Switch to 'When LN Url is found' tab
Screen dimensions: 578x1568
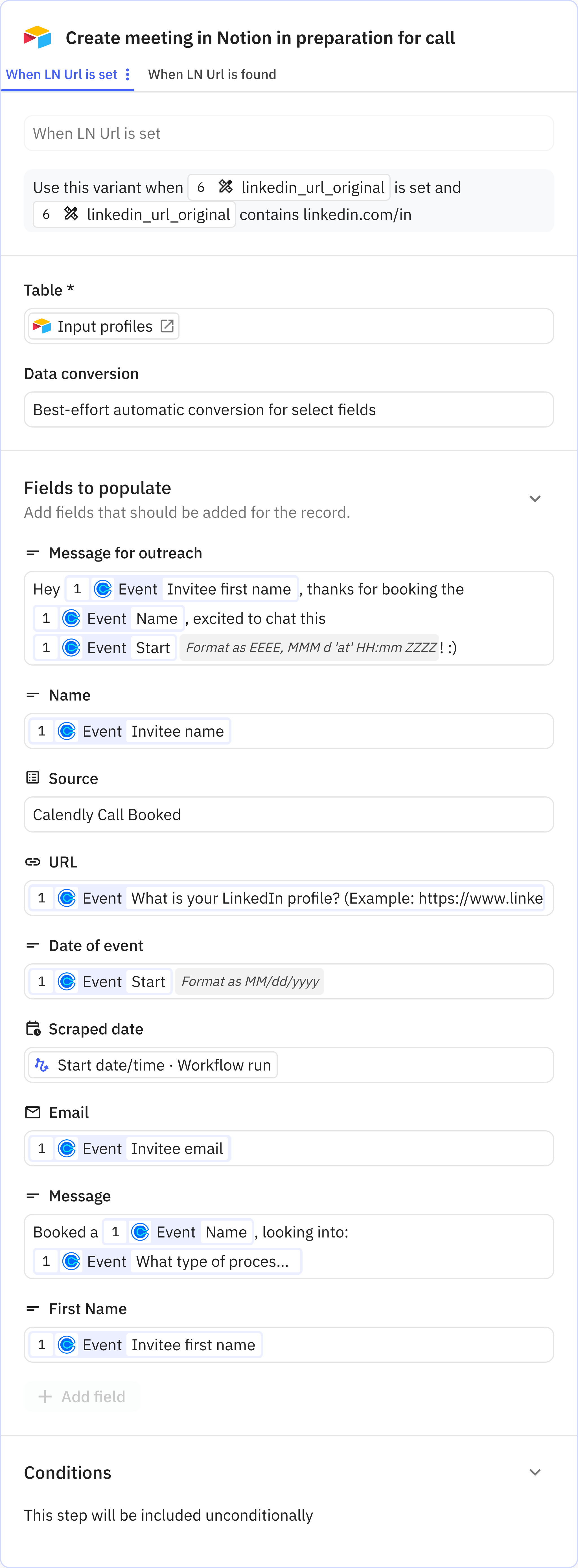[212, 74]
